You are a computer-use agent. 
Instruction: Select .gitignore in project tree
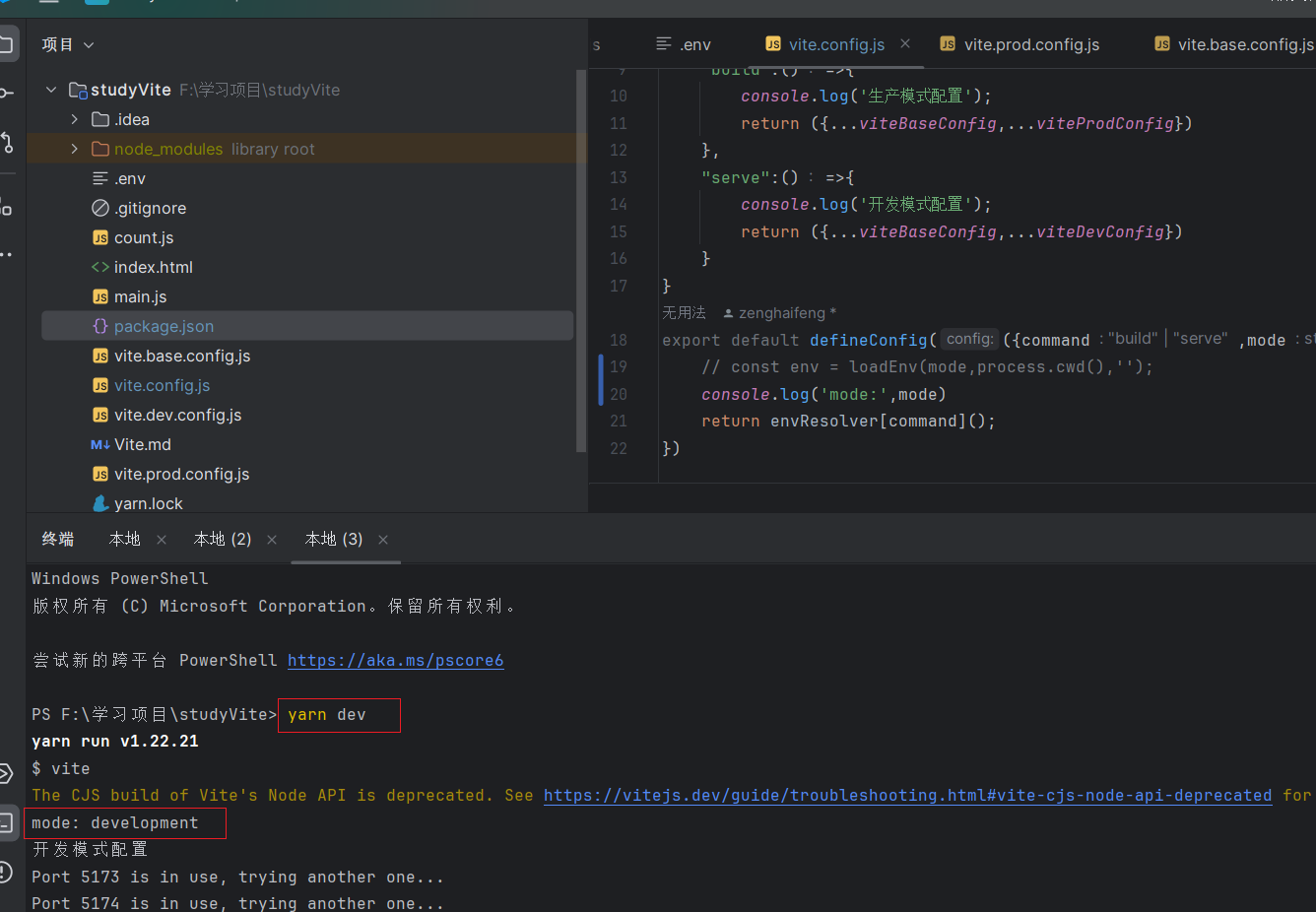point(150,208)
